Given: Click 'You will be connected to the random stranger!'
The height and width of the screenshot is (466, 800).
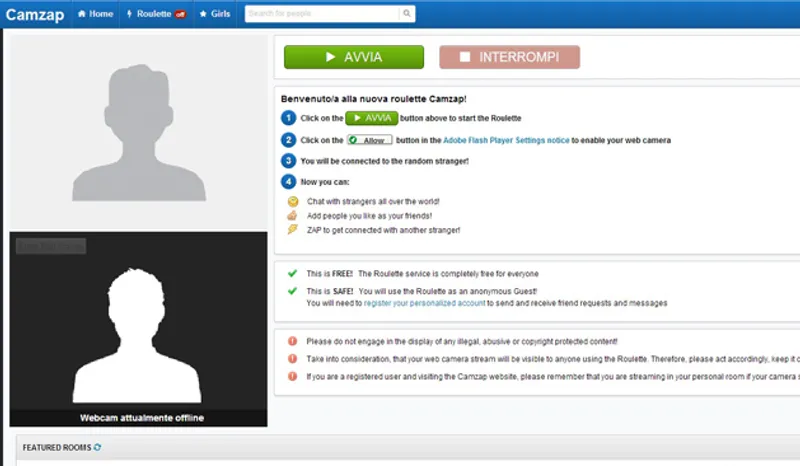Looking at the screenshot, I should (x=385, y=161).
